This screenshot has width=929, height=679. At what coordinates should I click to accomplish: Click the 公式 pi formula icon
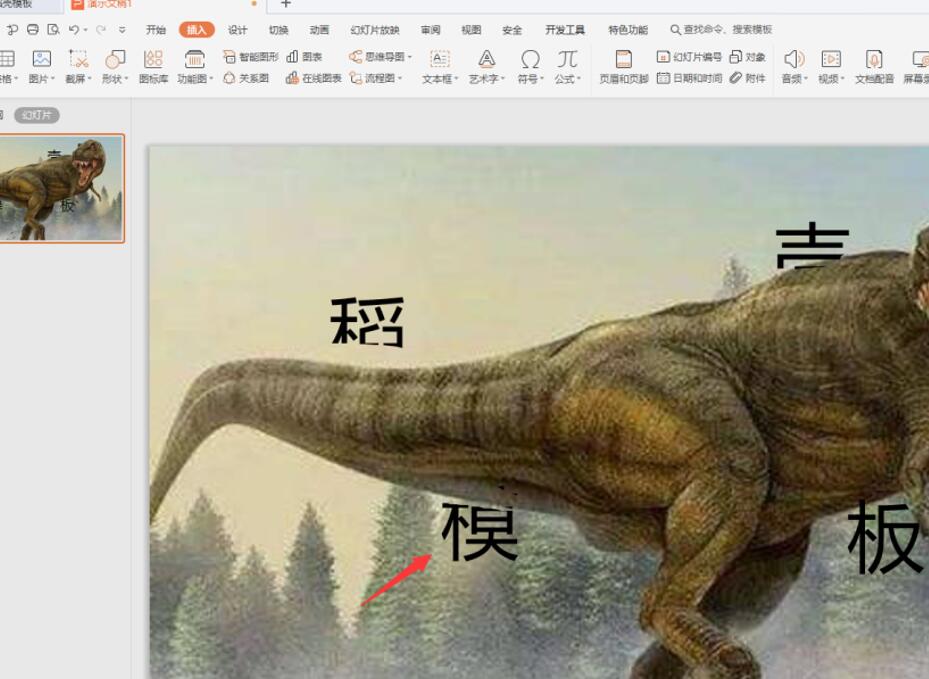pyautogui.click(x=567, y=59)
